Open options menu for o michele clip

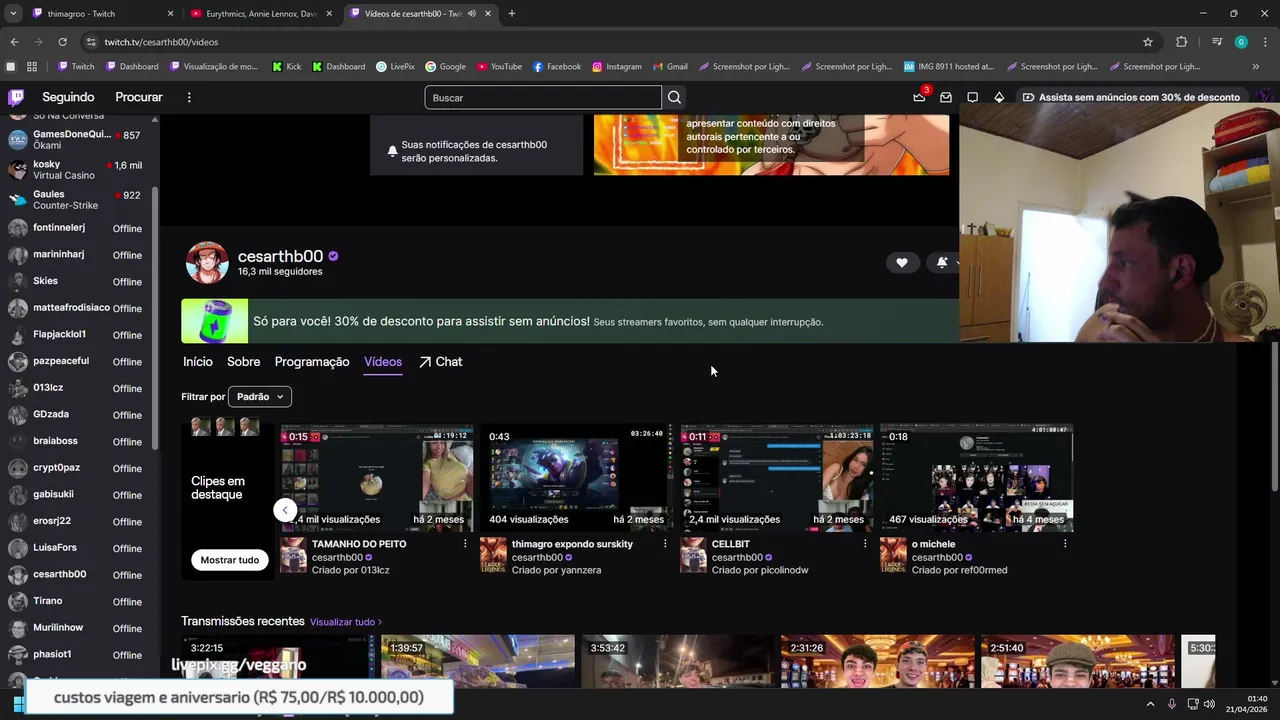tap(1065, 544)
